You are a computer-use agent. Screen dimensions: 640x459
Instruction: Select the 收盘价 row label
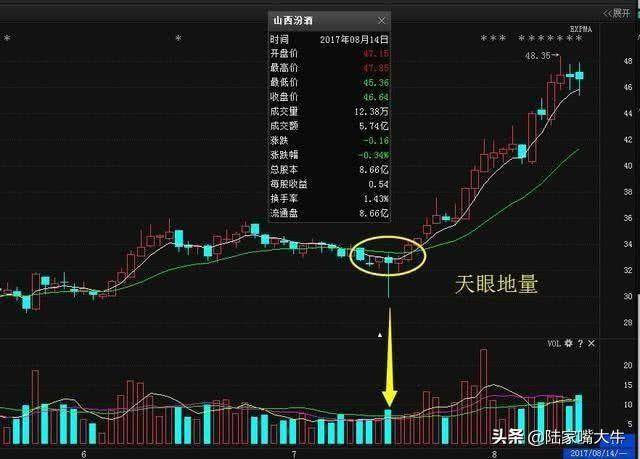coord(284,97)
